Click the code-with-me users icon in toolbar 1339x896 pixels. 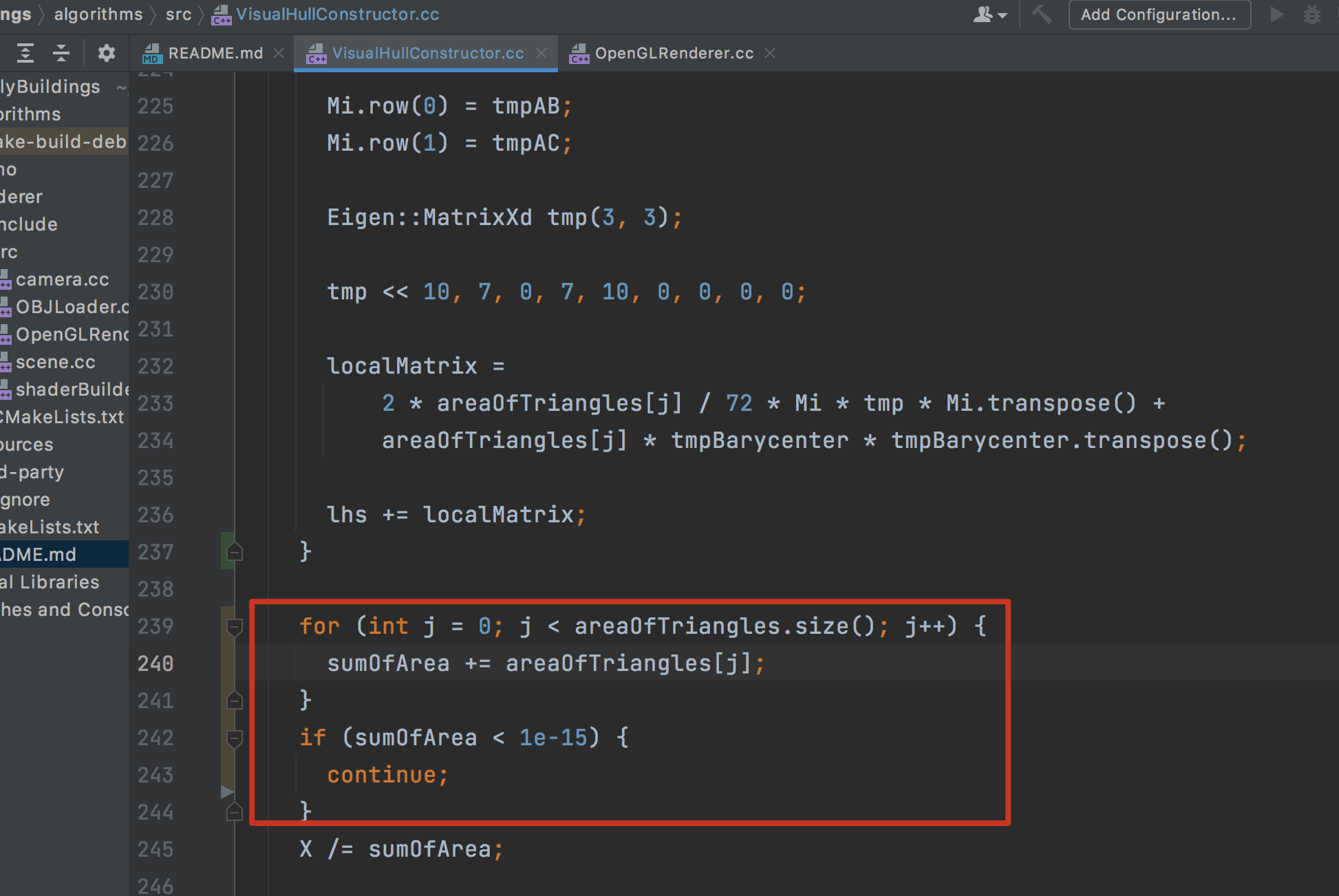pos(983,14)
